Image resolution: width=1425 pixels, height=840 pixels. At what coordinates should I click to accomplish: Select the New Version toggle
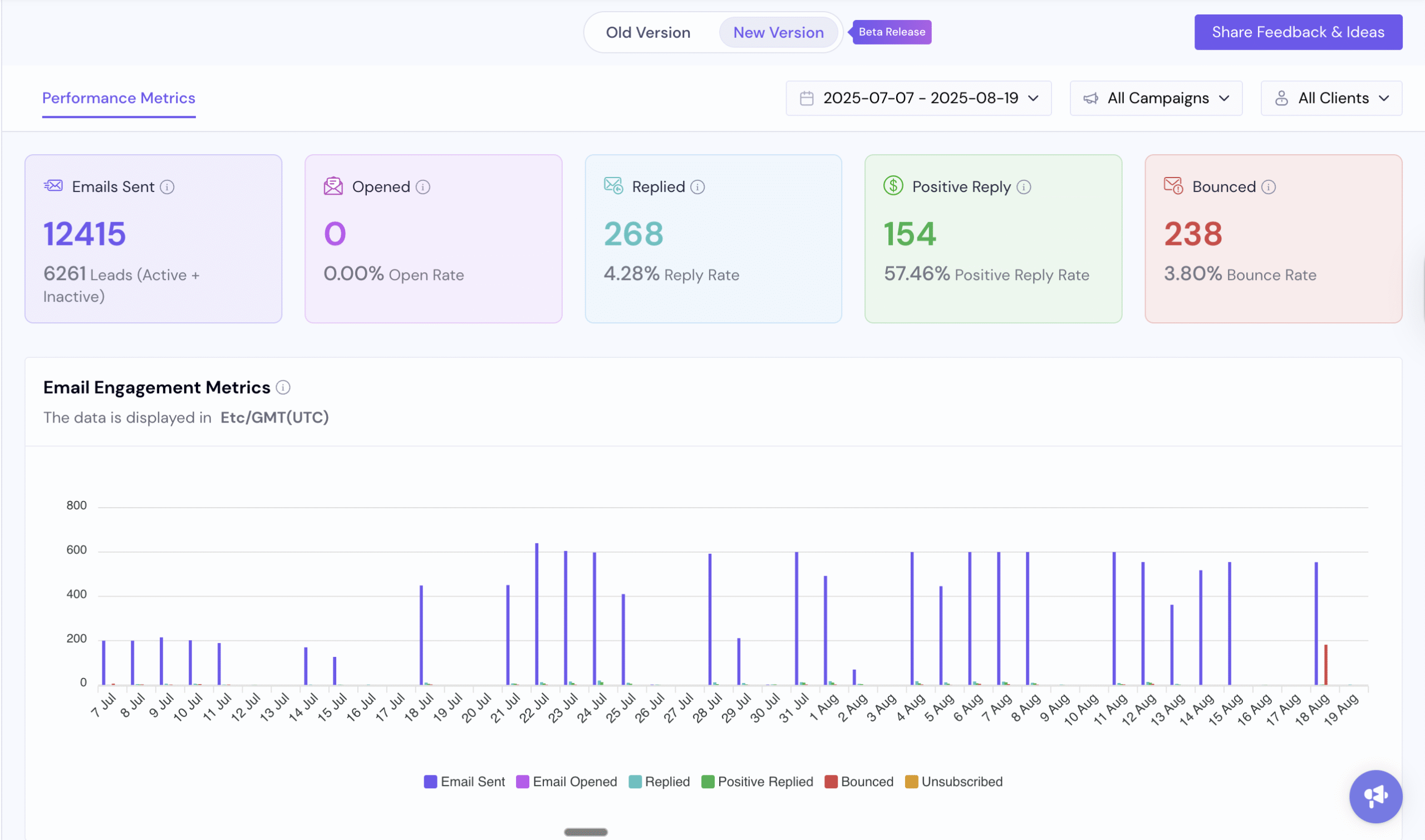[778, 32]
